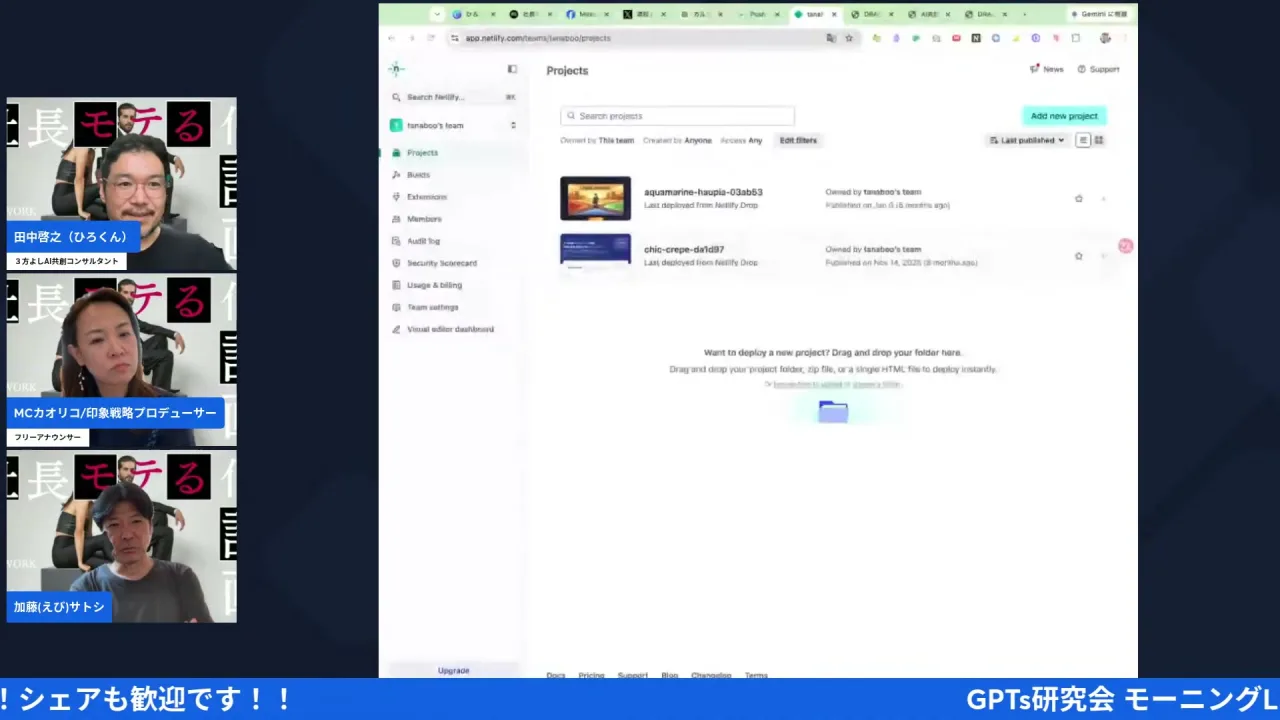Open the Last published sort dropdown

(1027, 140)
